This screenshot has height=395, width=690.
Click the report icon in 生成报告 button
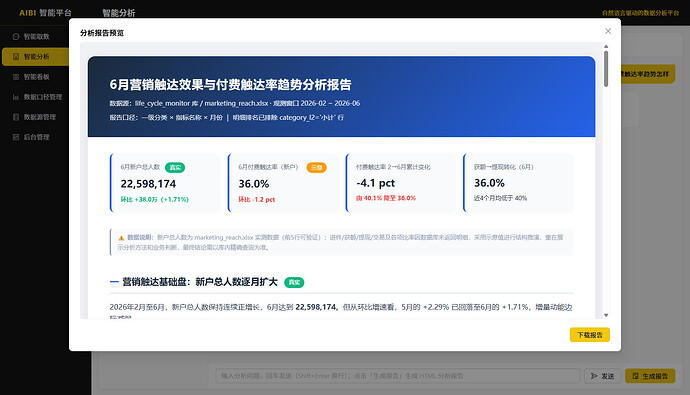635,376
